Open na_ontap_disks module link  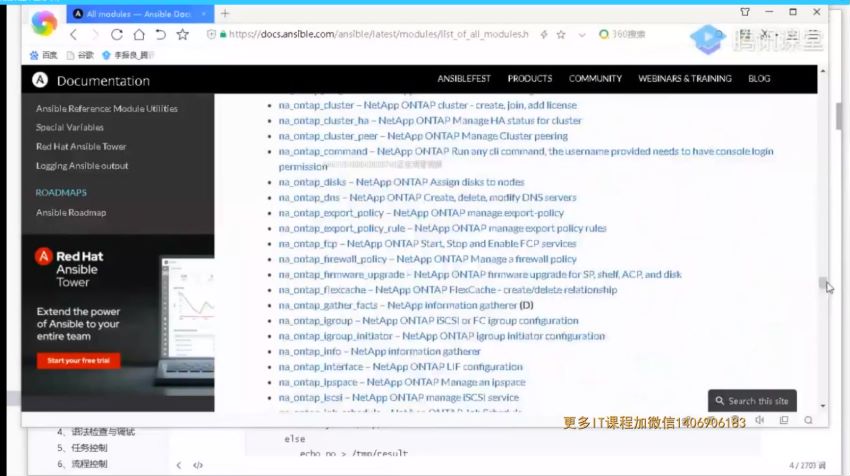point(401,182)
